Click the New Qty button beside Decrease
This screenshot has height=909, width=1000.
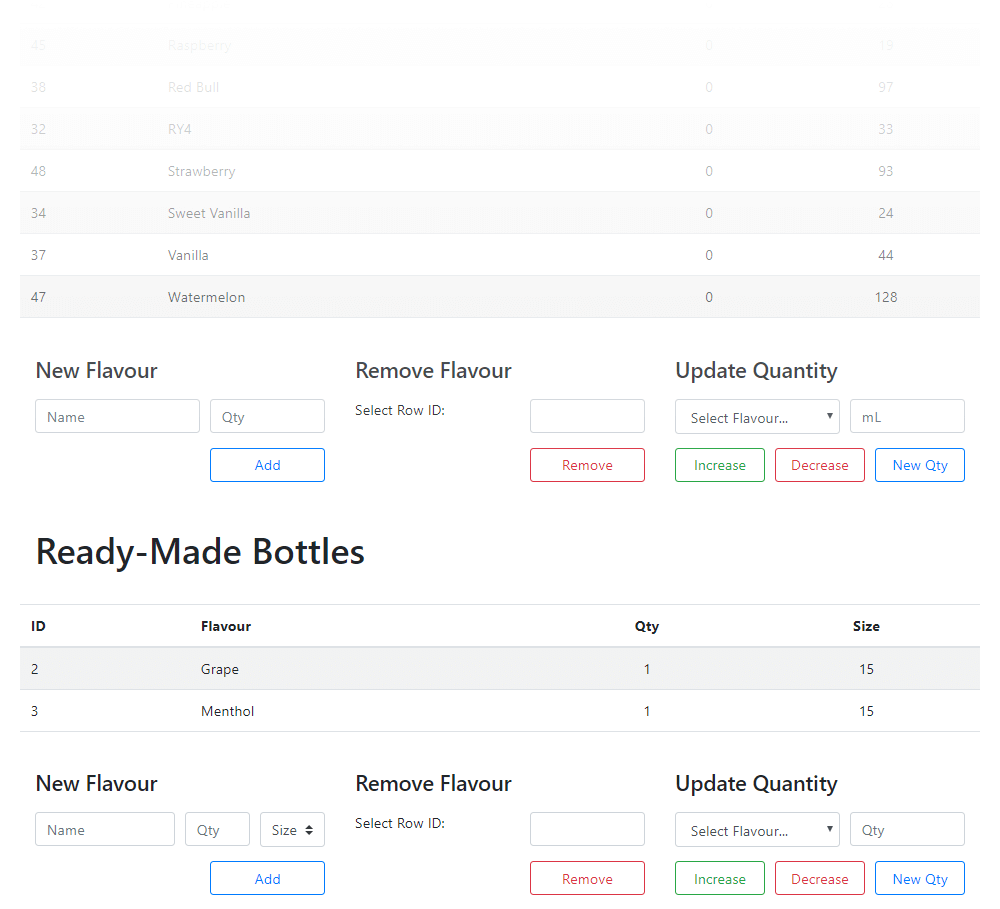coord(919,464)
